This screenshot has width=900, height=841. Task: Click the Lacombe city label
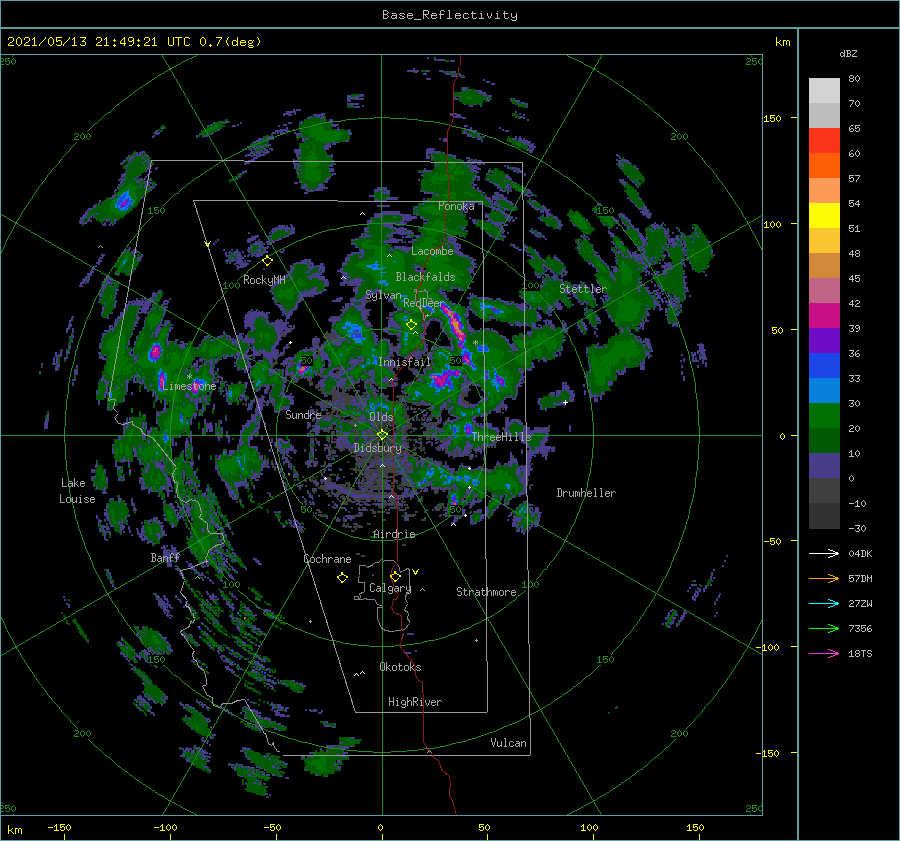coord(432,251)
